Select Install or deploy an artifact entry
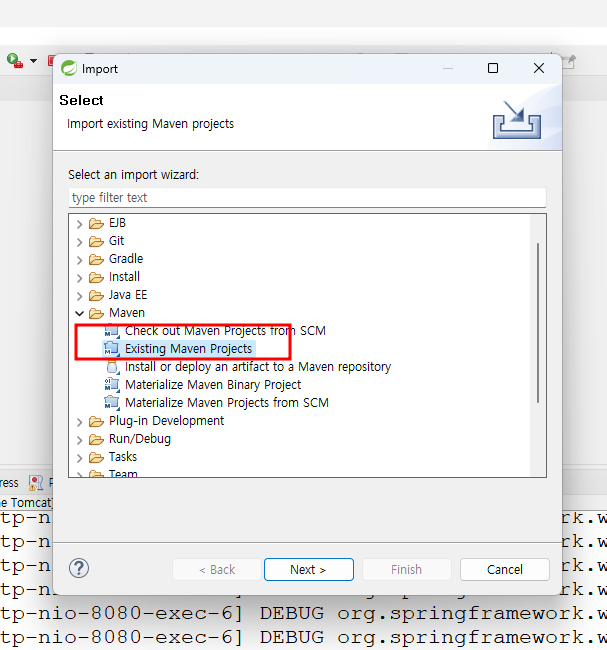607x650 pixels. pos(258,367)
